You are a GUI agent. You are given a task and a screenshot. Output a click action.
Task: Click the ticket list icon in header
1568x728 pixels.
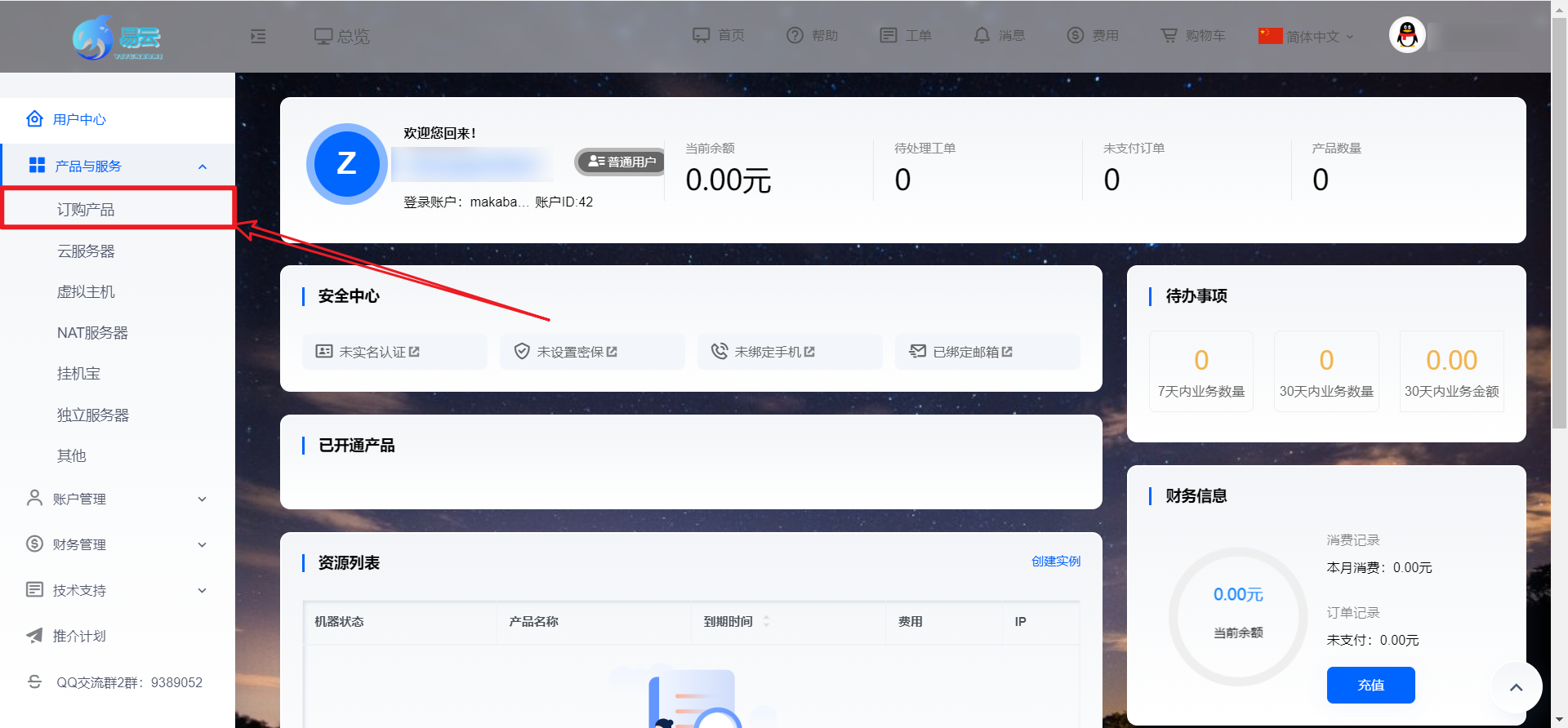(x=888, y=35)
